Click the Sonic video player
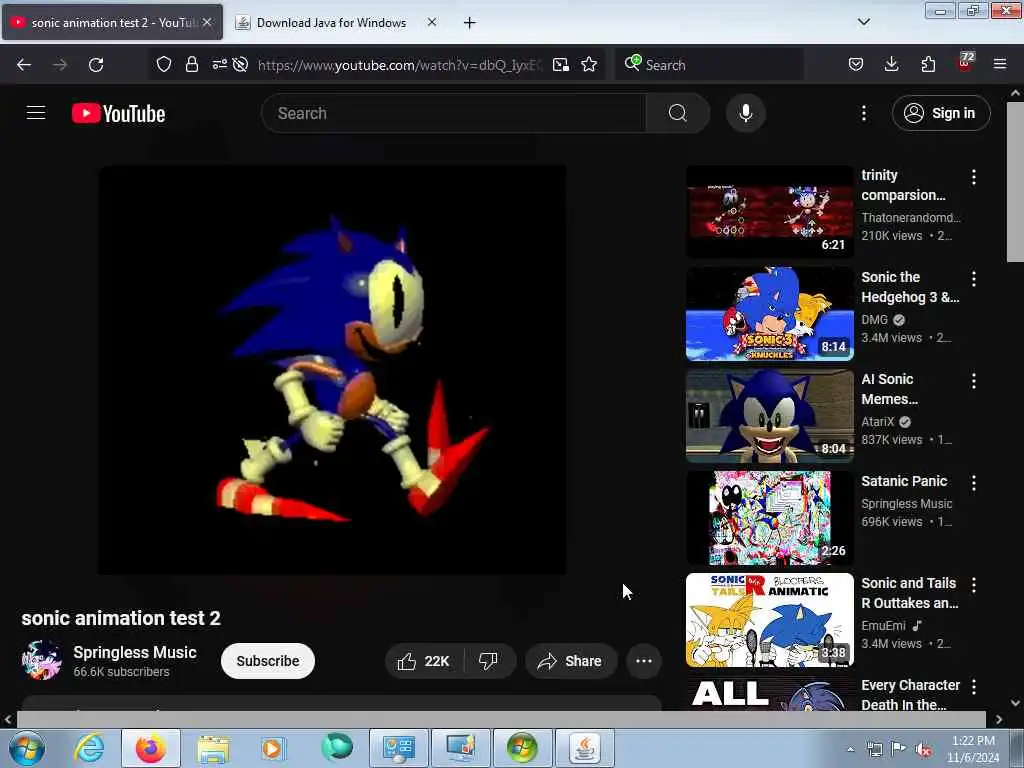The height and width of the screenshot is (768, 1024). pyautogui.click(x=332, y=370)
